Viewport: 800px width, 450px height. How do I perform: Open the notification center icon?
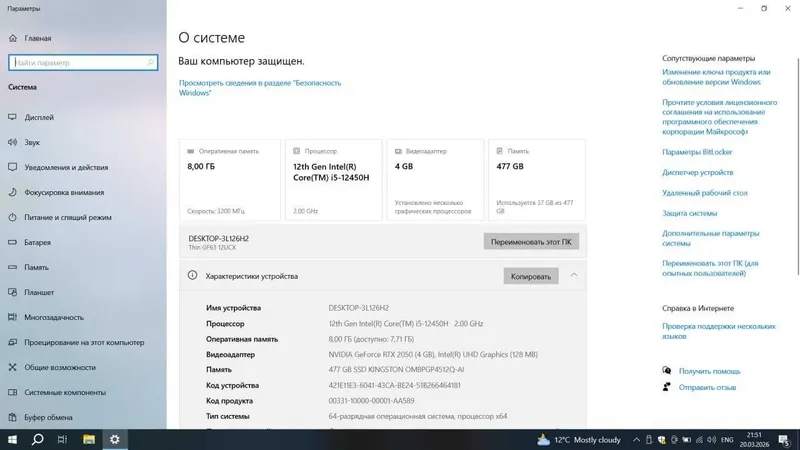784,440
